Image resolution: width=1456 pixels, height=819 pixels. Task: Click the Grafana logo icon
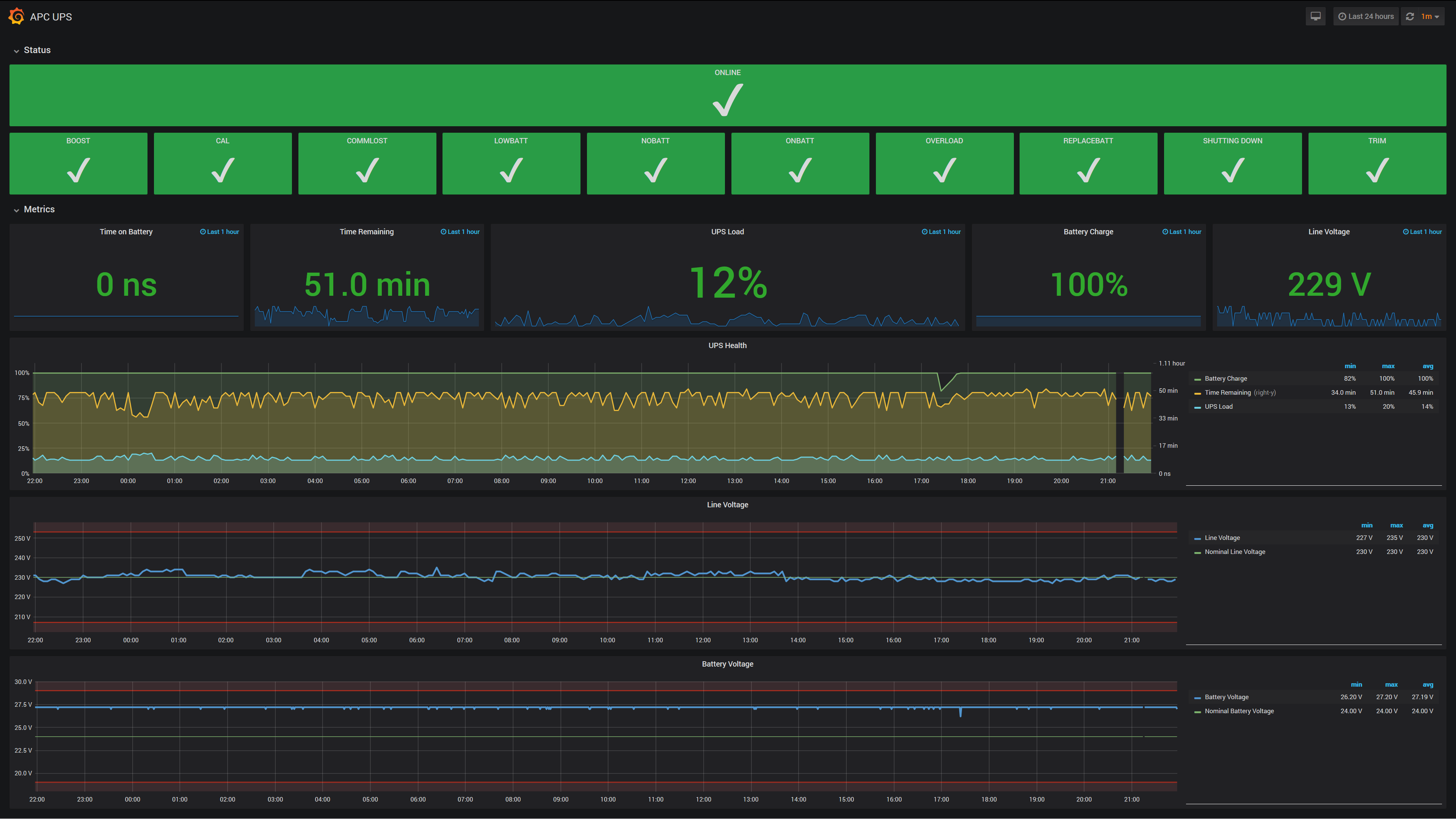(16, 16)
